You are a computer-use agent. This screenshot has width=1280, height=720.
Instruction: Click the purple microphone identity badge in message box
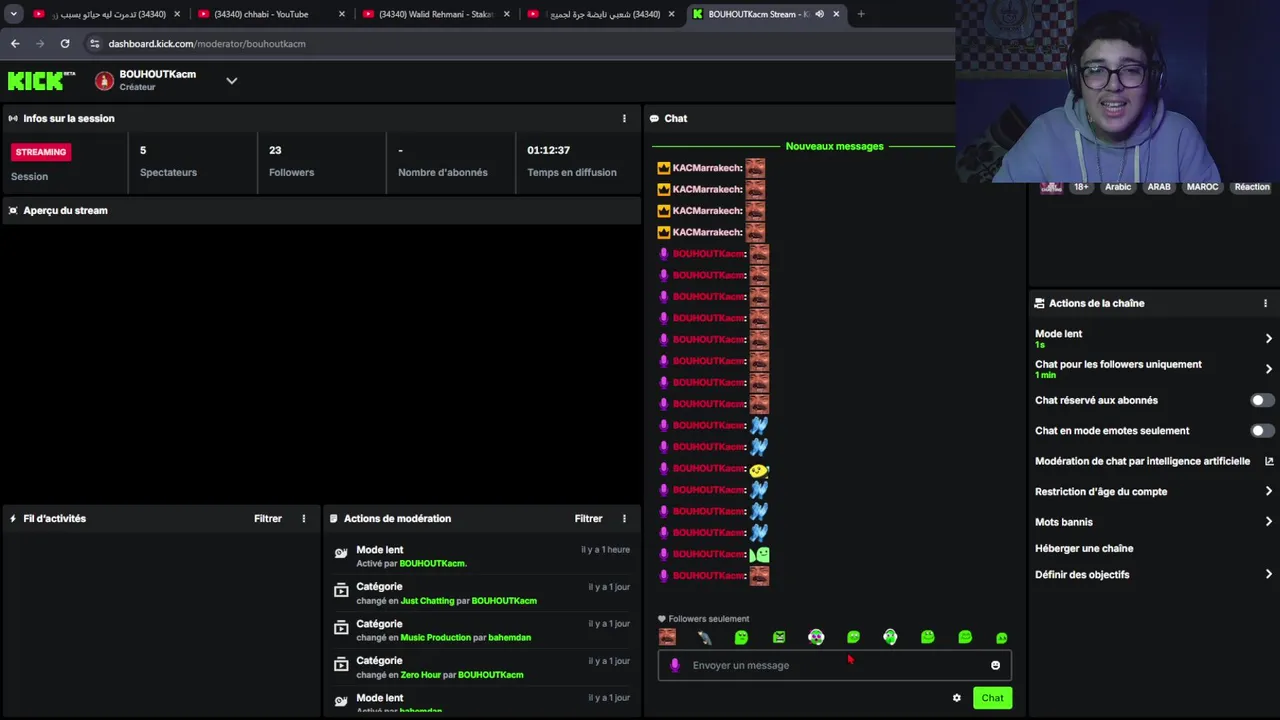675,665
